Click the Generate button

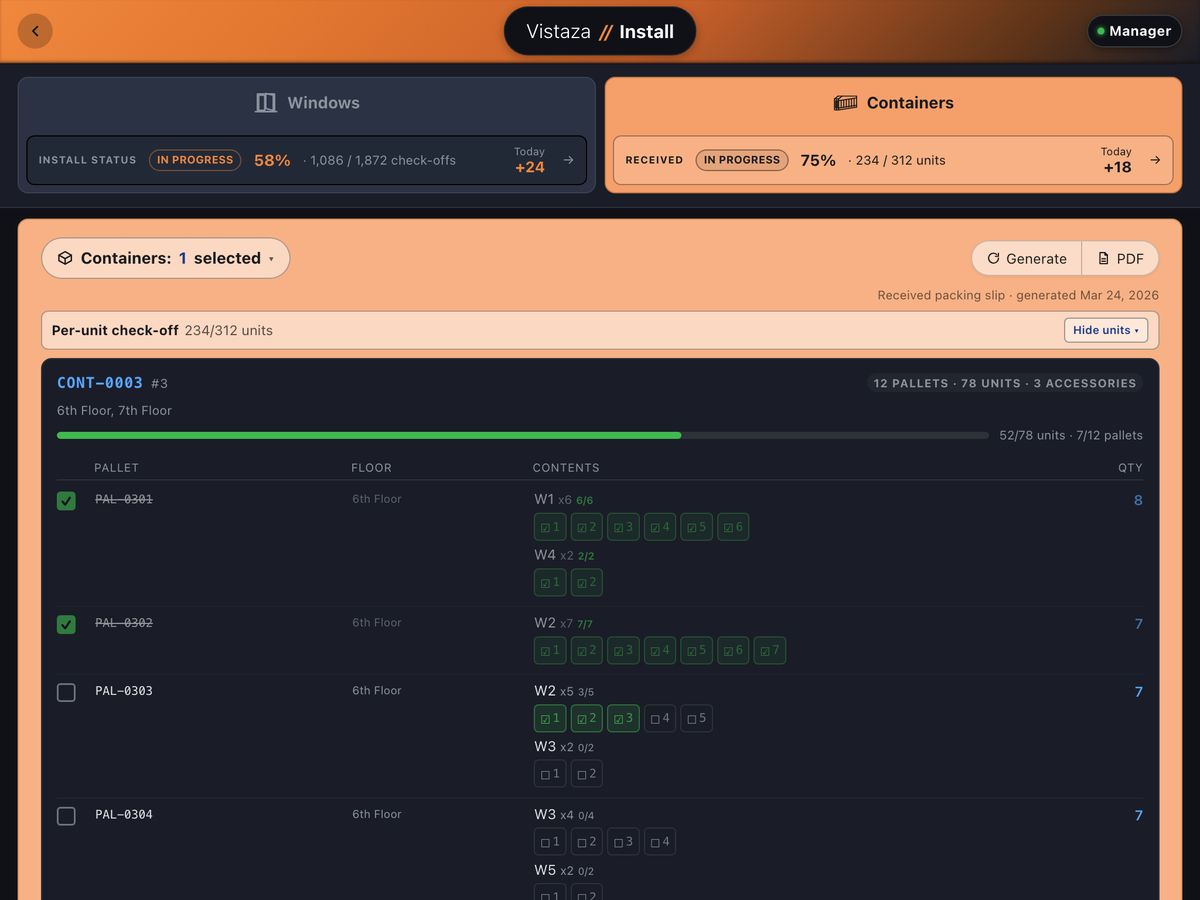tap(1027, 258)
